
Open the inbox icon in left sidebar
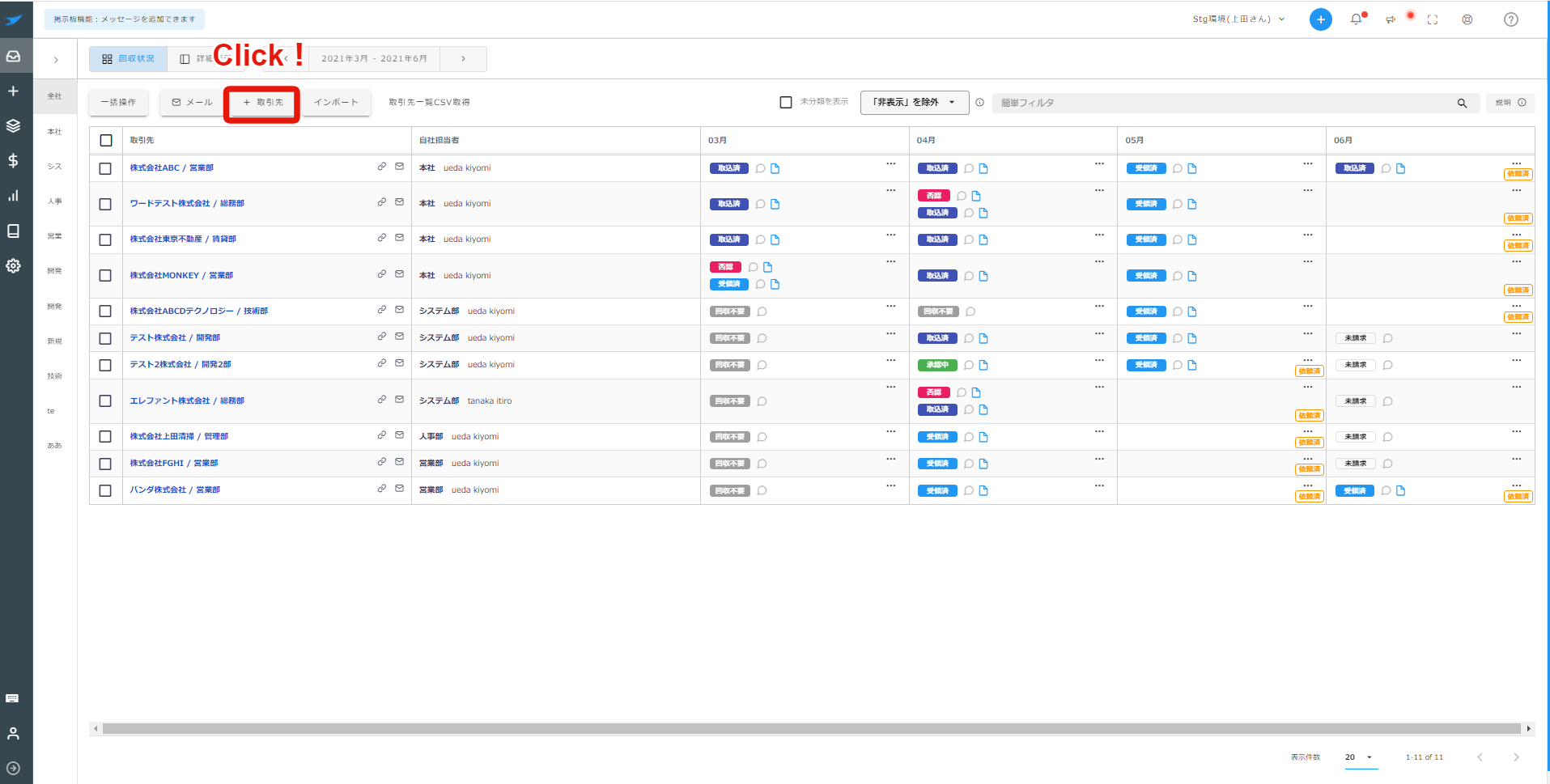click(13, 56)
